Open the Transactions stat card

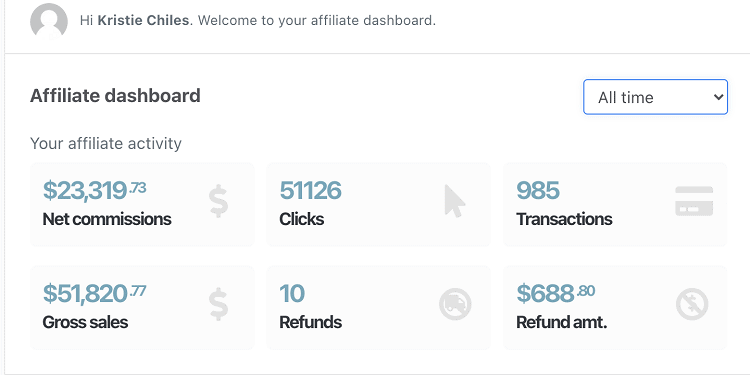[x=615, y=205]
